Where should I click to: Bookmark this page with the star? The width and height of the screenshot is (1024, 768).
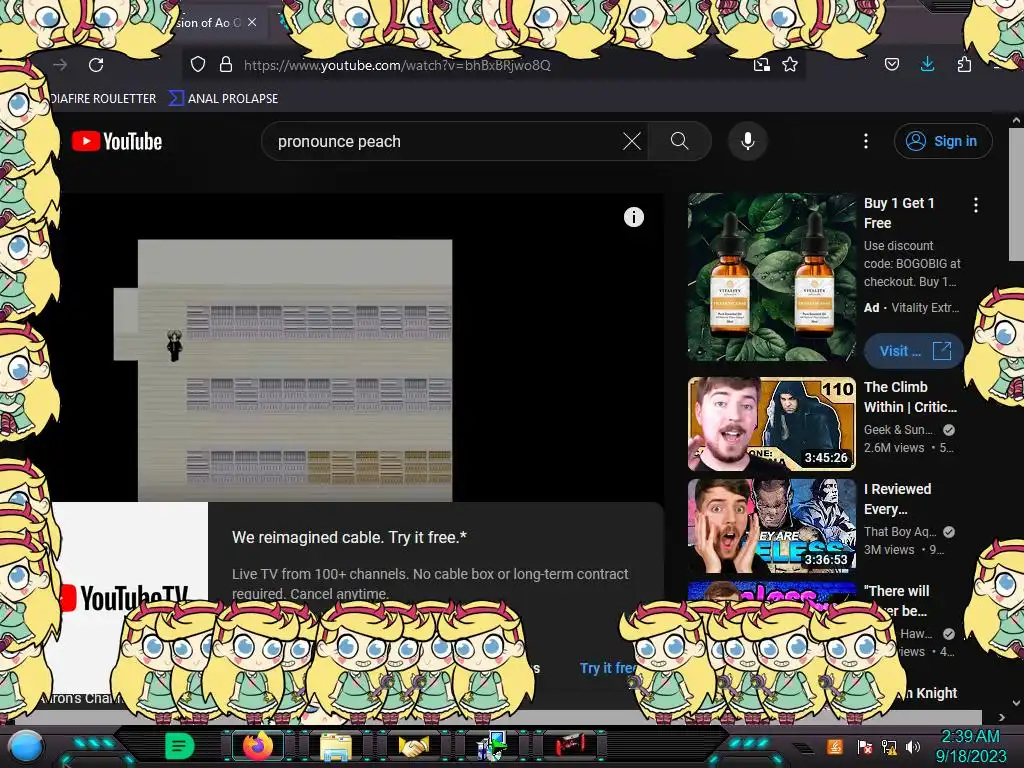[x=790, y=65]
